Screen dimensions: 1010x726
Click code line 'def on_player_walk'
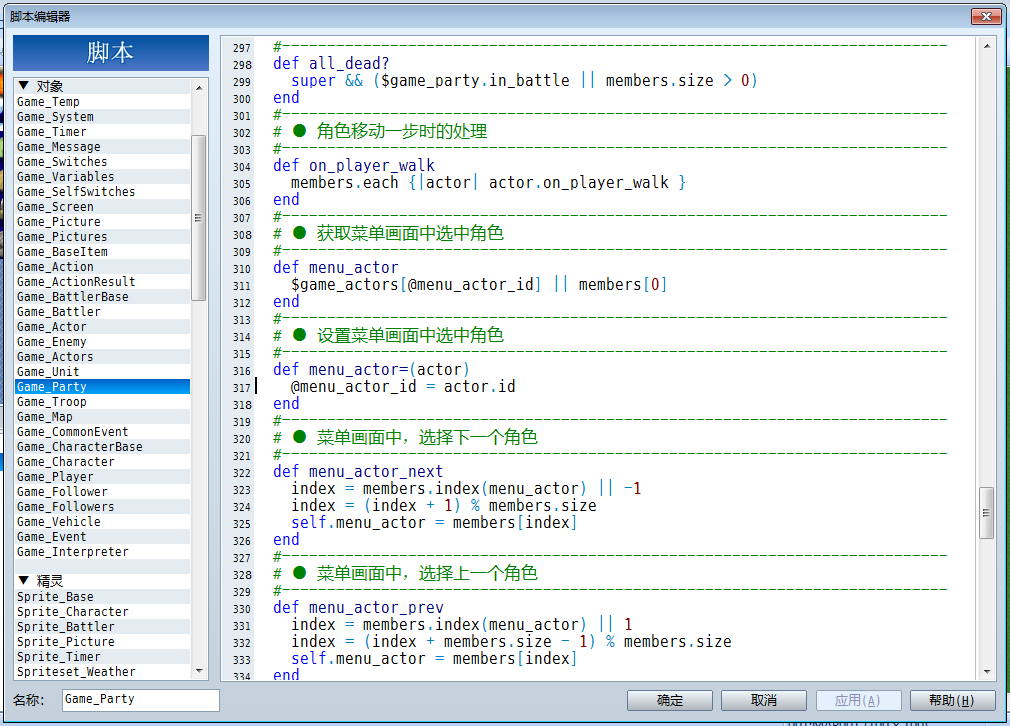[354, 166]
